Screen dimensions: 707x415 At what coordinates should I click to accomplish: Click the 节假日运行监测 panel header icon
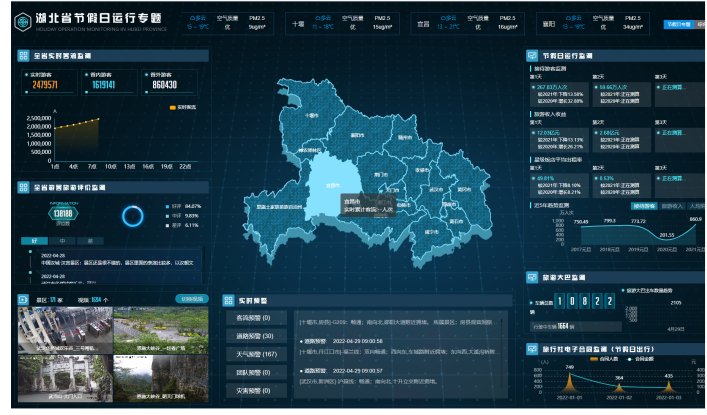pyautogui.click(x=532, y=57)
